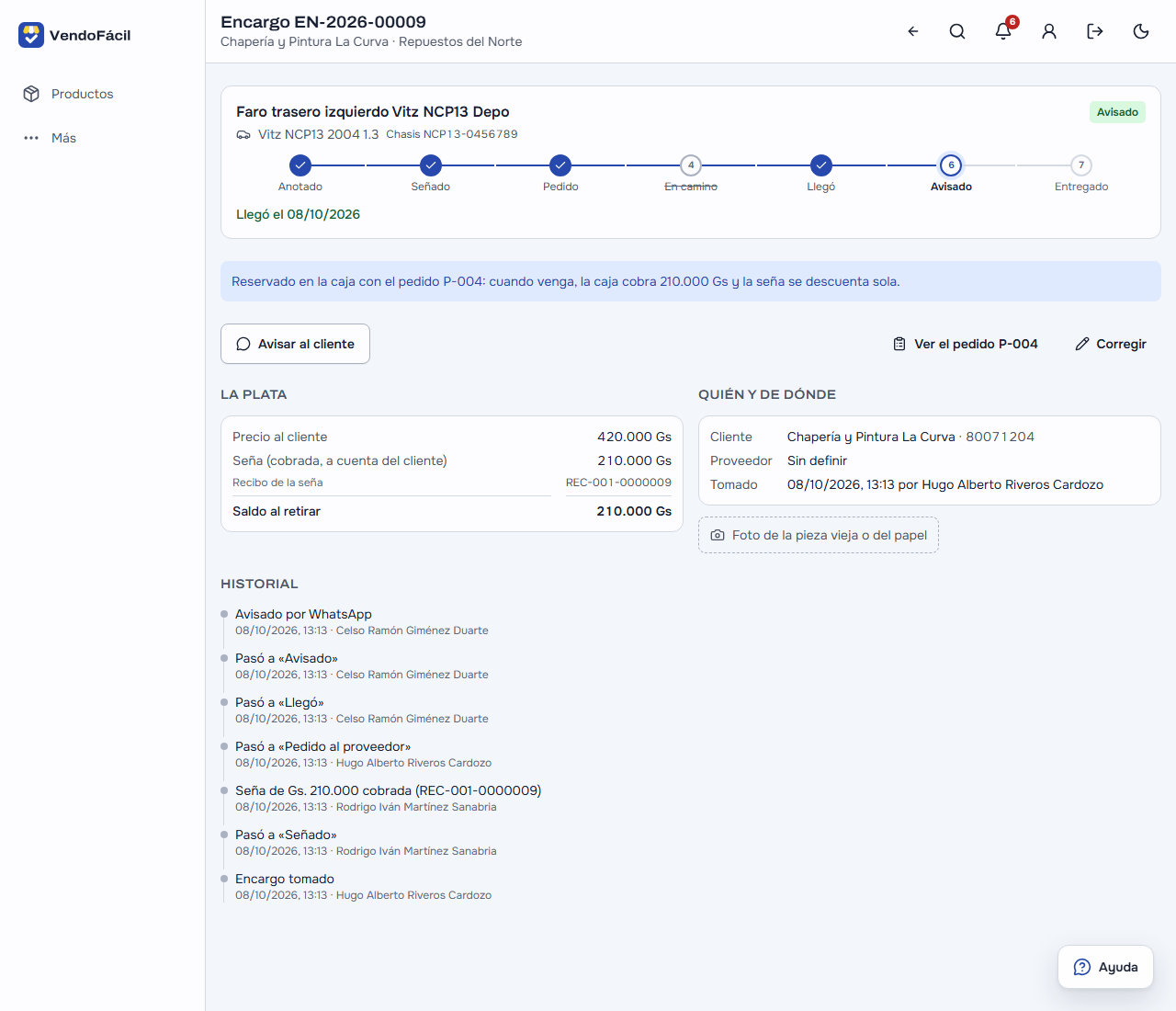Click the VendoFácil logo
The height and width of the screenshot is (1011, 1176).
[74, 35]
